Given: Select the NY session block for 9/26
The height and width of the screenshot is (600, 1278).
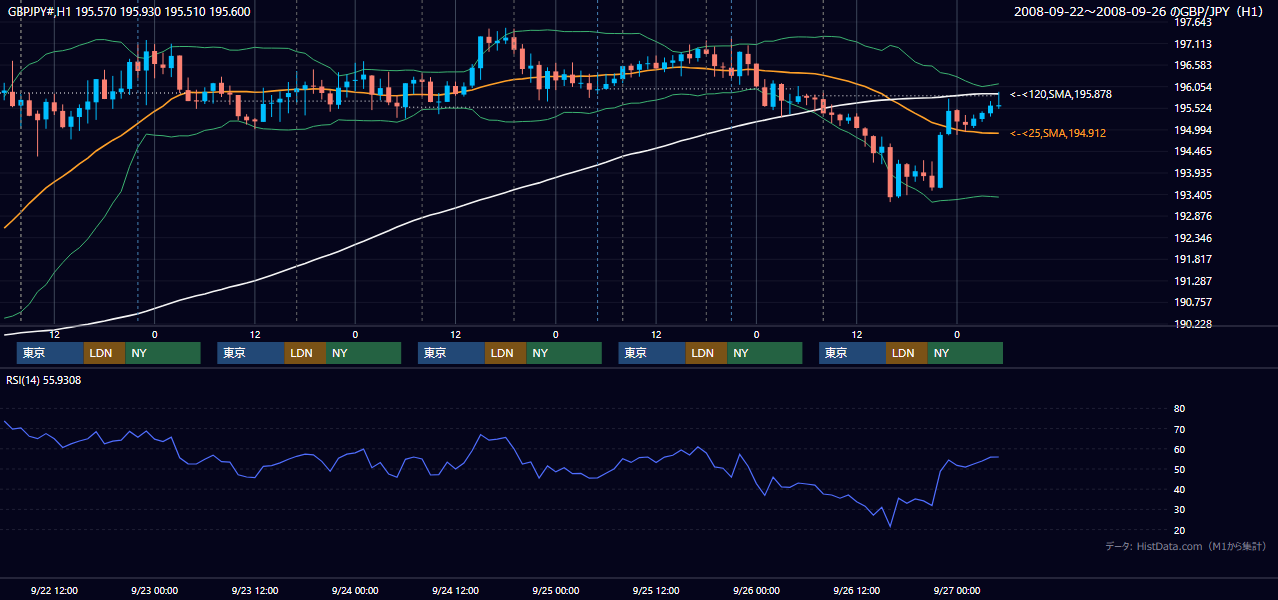Looking at the screenshot, I should pyautogui.click(x=965, y=353).
